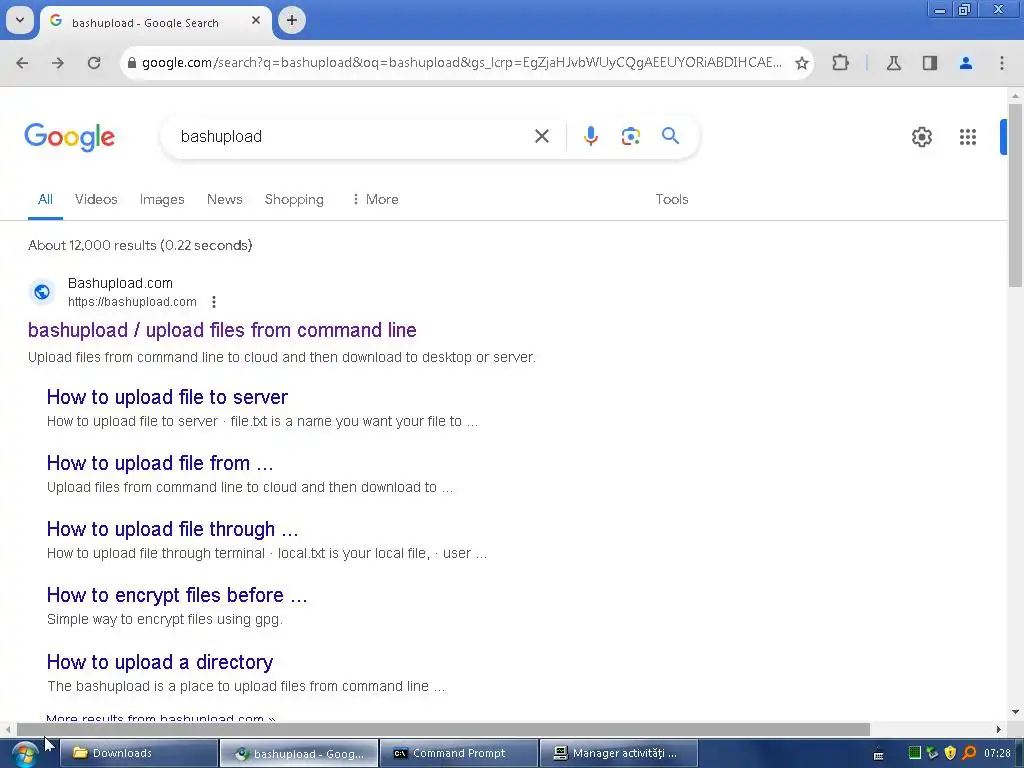
Task: Switch to Videos results
Action: tap(96, 199)
